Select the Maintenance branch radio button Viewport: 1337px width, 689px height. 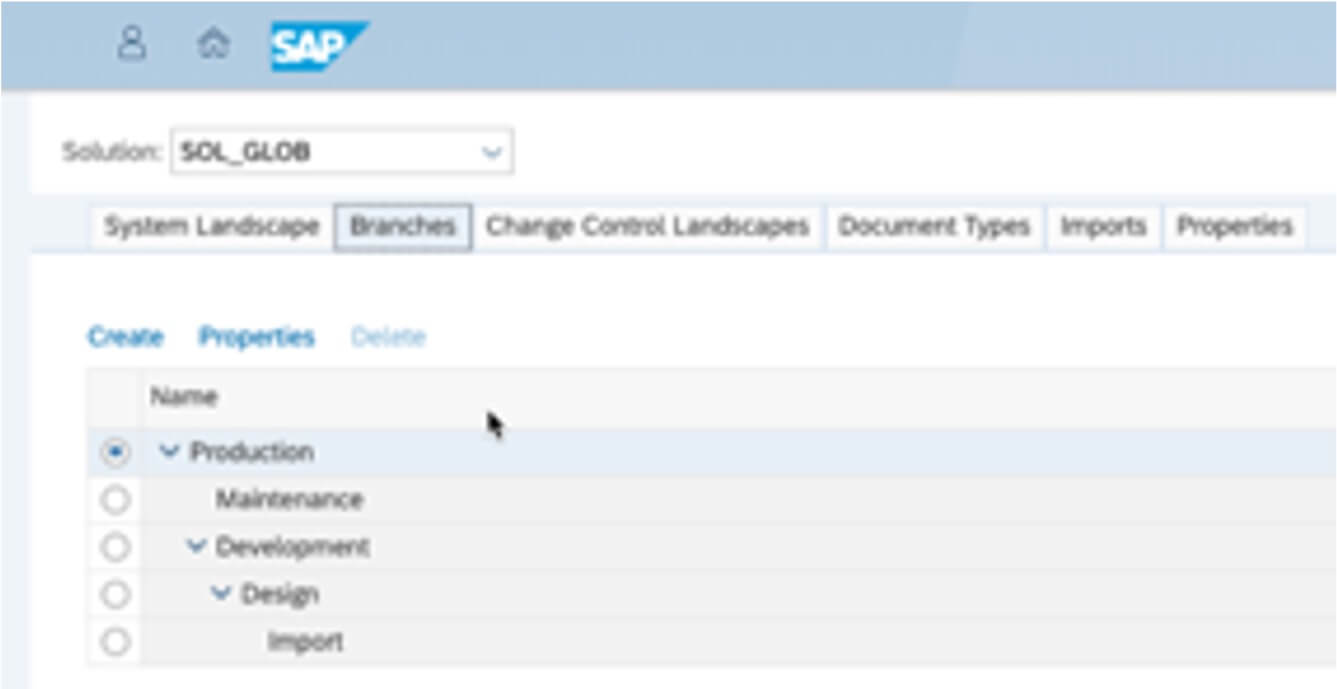[x=116, y=499]
